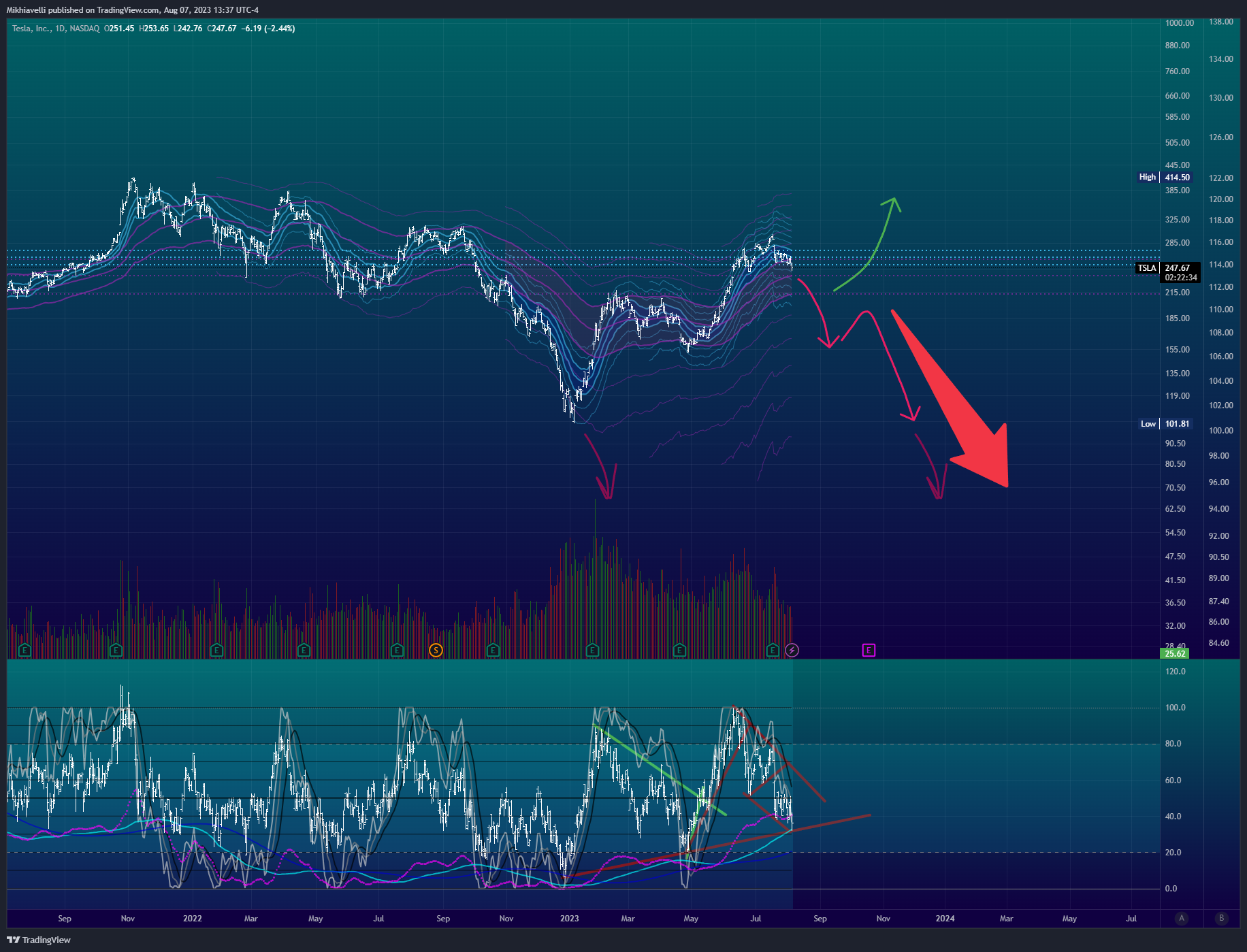Viewport: 1247px width, 952px height.
Task: Open the purple upcoming earnings E marker
Action: [869, 651]
